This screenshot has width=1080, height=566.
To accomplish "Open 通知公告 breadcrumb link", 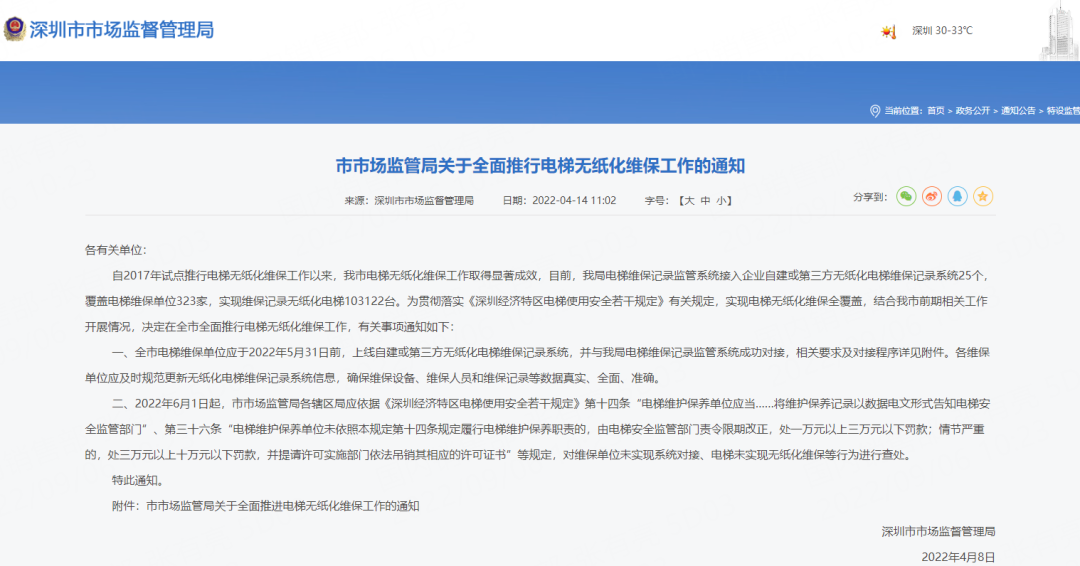I will click(x=1019, y=111).
